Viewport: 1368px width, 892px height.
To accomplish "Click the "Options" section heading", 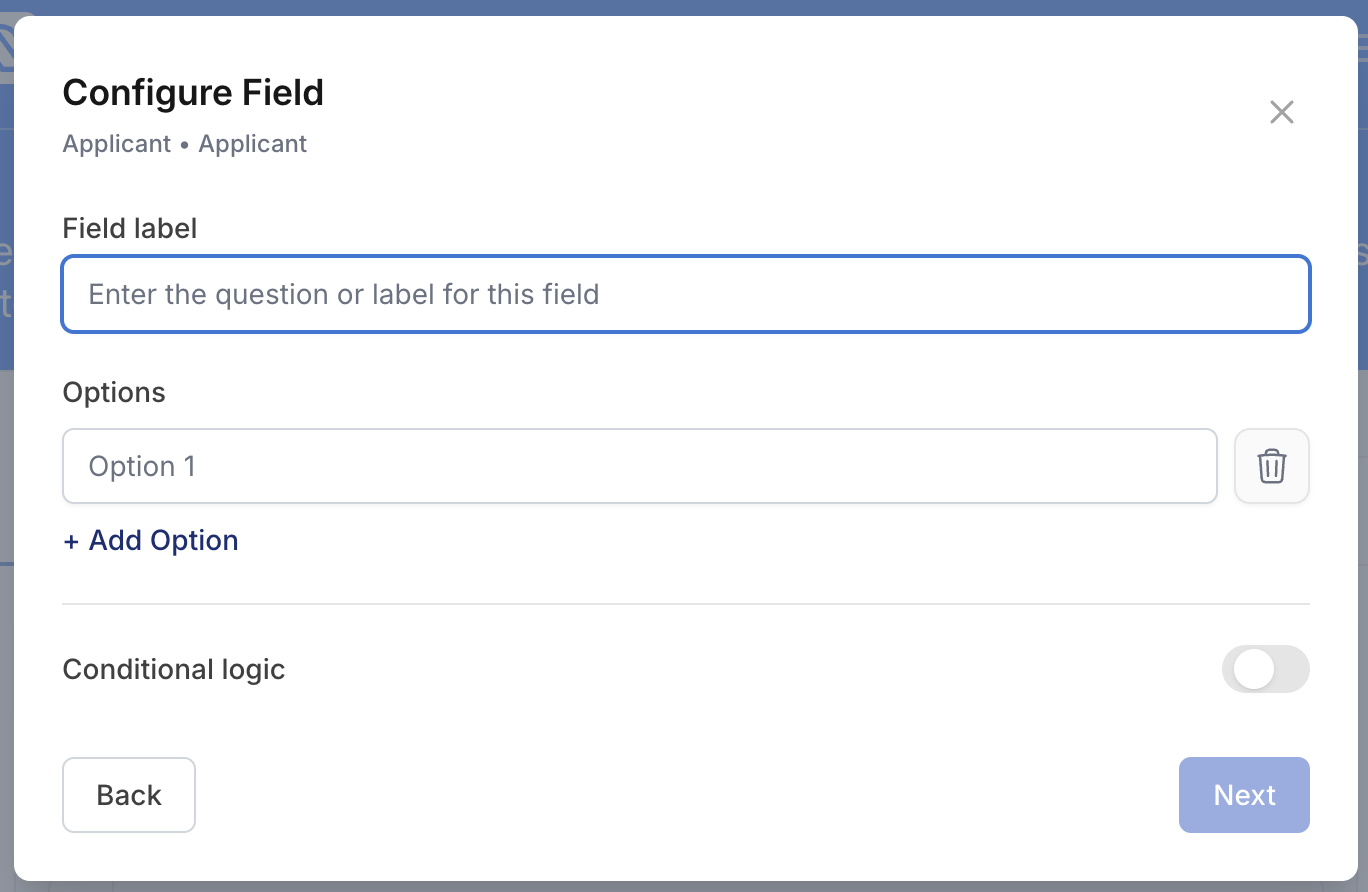I will tap(114, 392).
